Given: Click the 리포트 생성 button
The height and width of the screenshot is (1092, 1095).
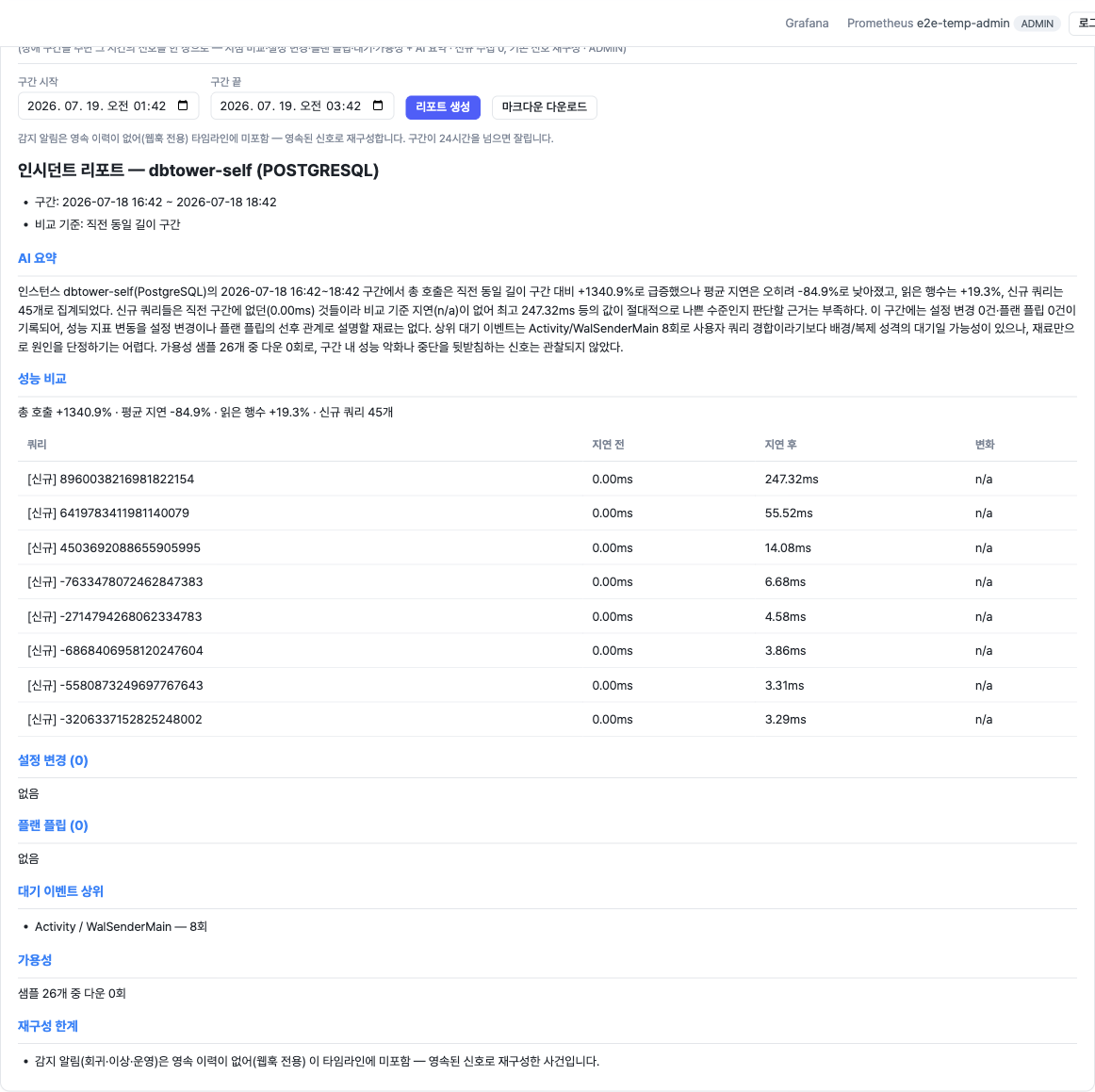Looking at the screenshot, I should 443,106.
